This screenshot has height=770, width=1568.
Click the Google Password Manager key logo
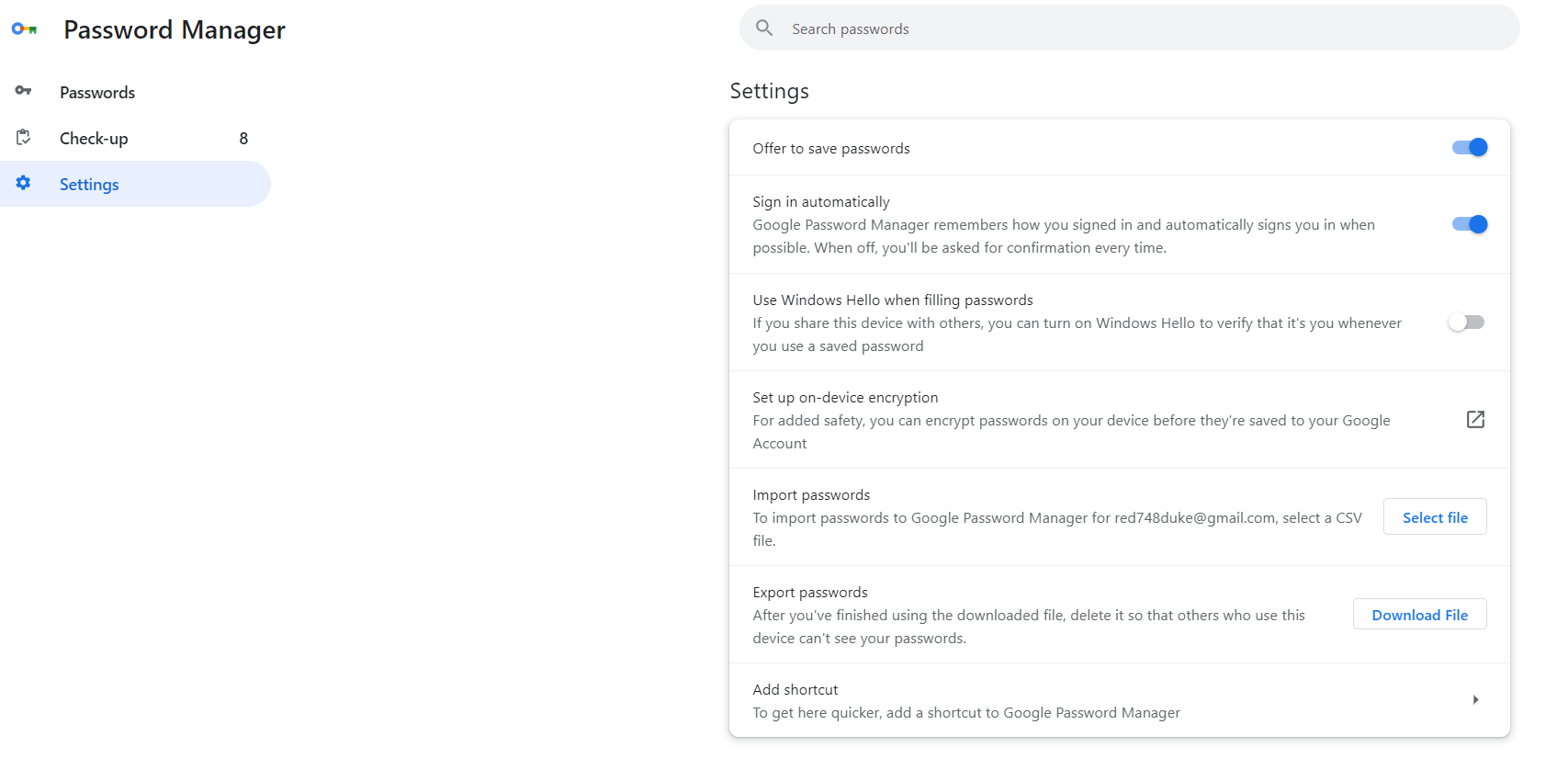point(25,29)
